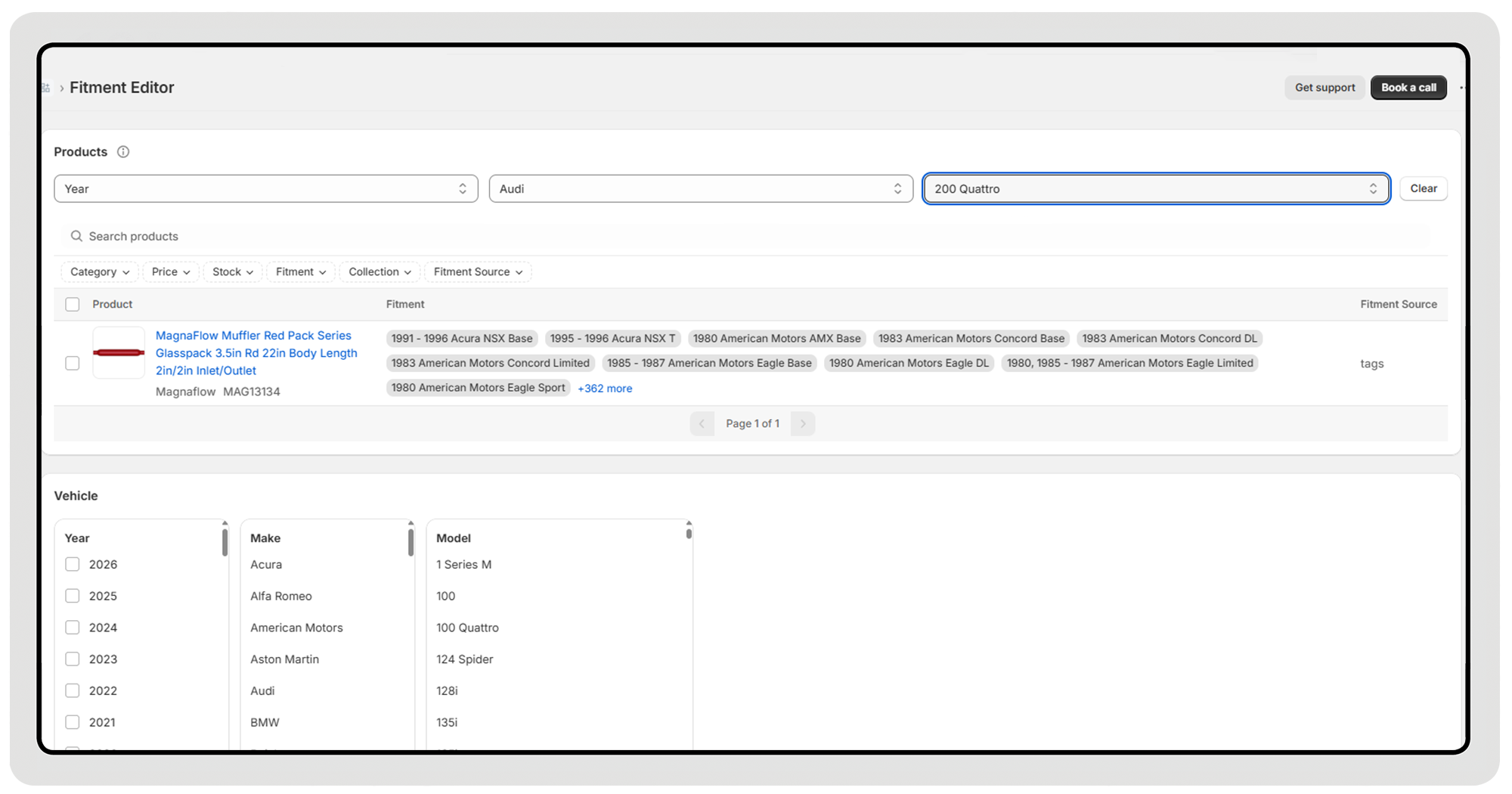Click the Get support button
This screenshot has height=794, width=1512.
pyautogui.click(x=1325, y=88)
